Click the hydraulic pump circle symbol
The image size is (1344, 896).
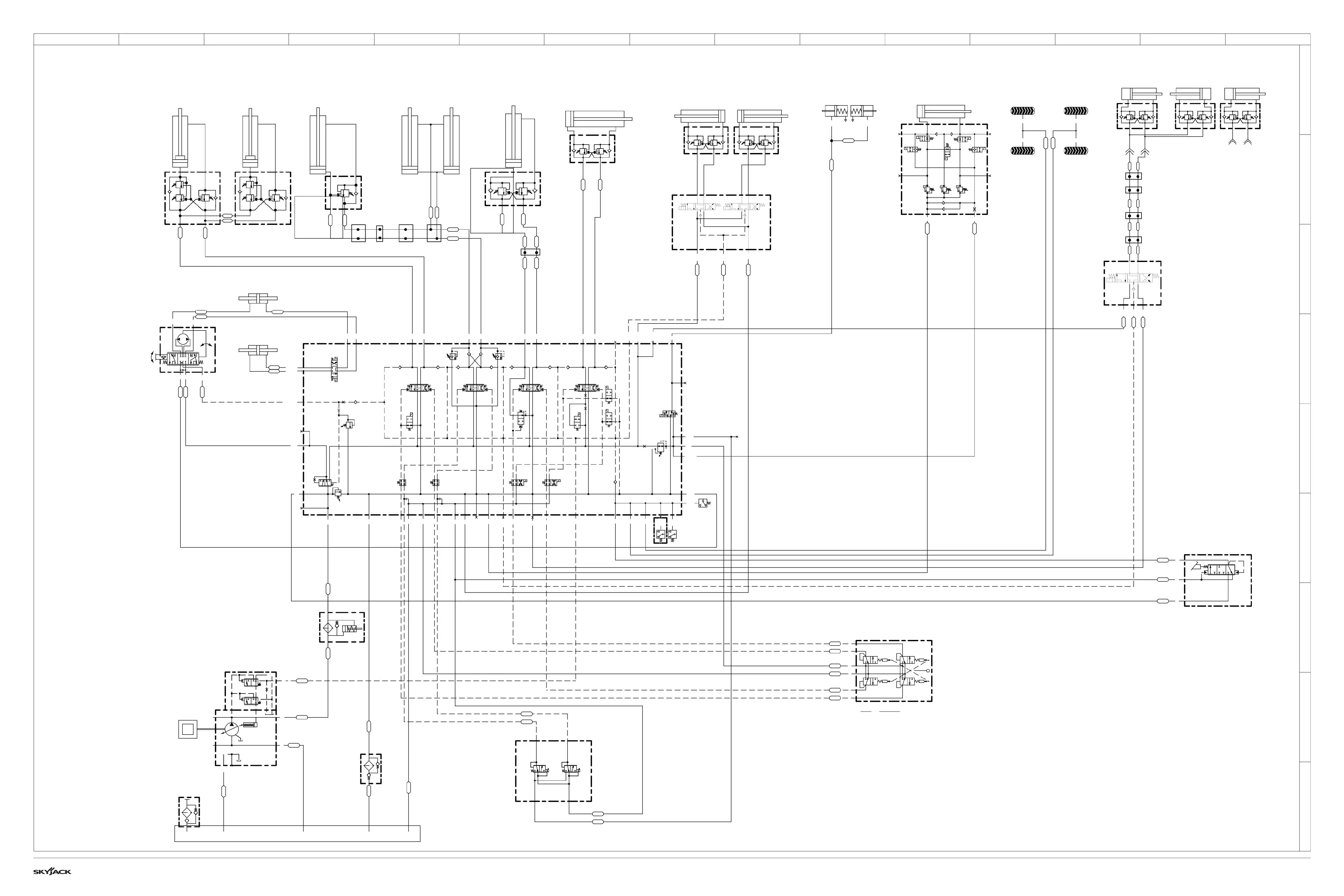[x=231, y=730]
